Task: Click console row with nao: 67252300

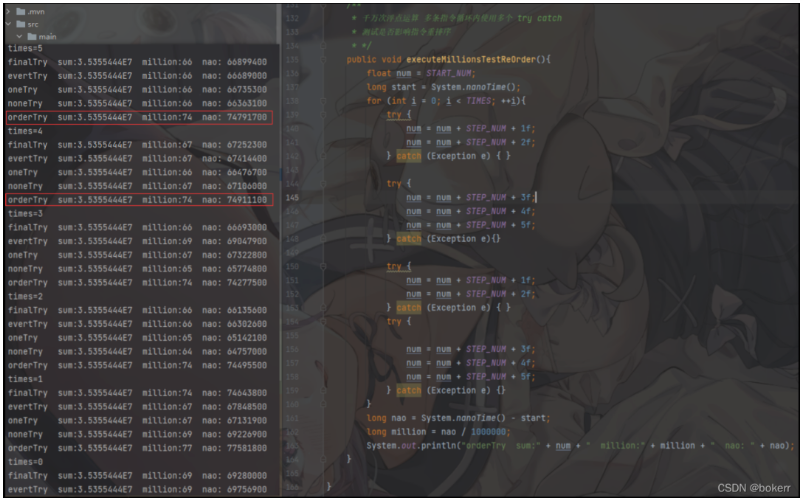Action: tap(137, 145)
